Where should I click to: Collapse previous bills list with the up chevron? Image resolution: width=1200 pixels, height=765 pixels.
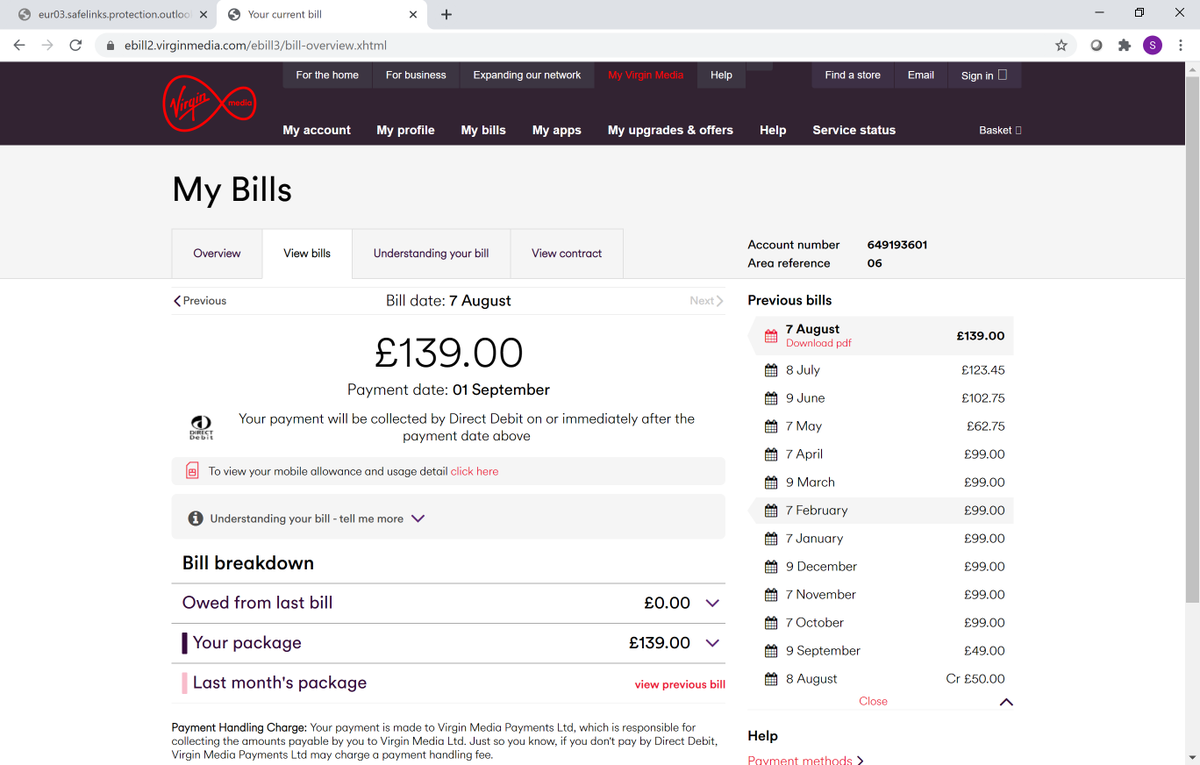(x=1006, y=702)
